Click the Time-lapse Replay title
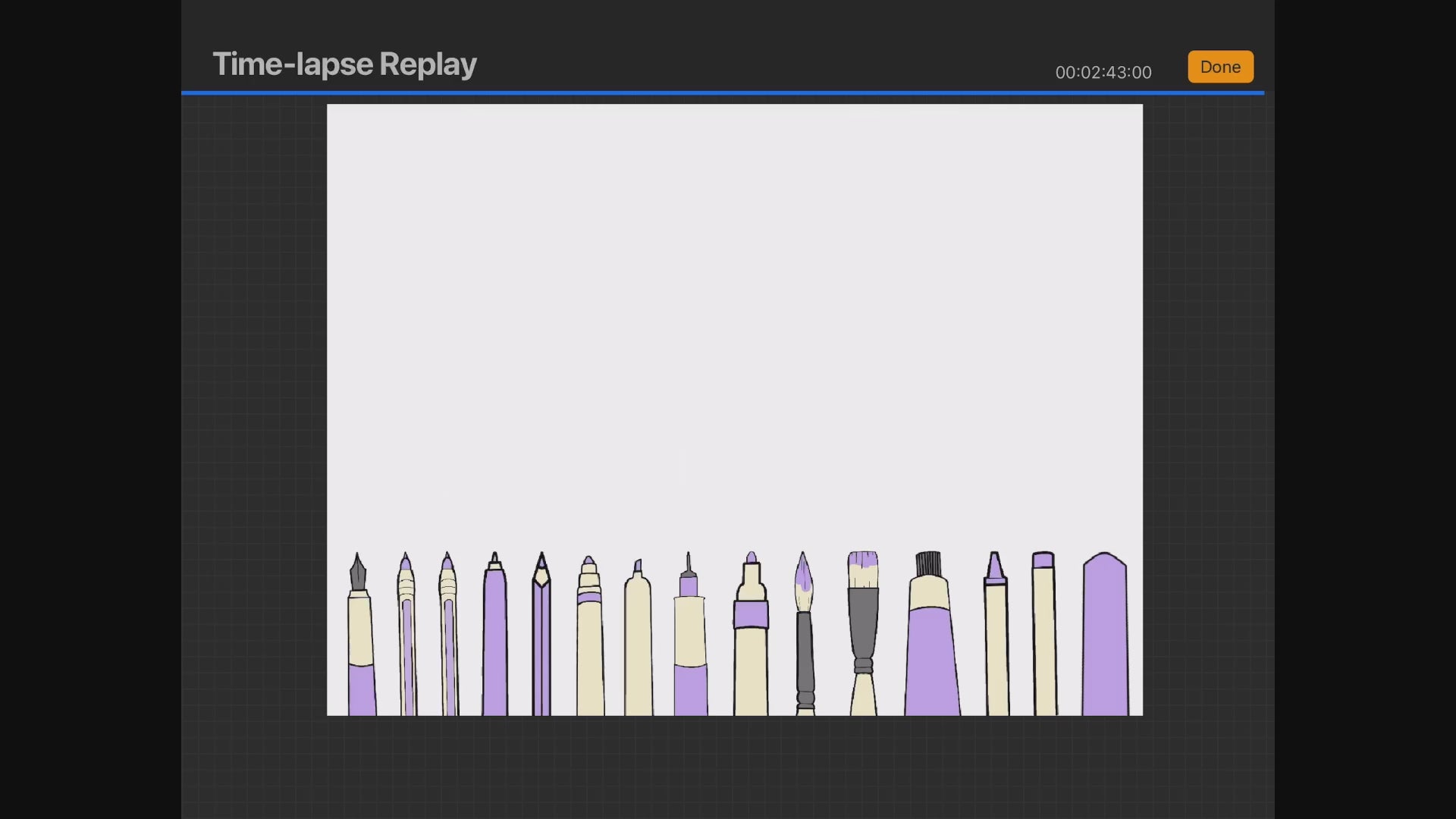Viewport: 1456px width, 819px height. tap(344, 64)
